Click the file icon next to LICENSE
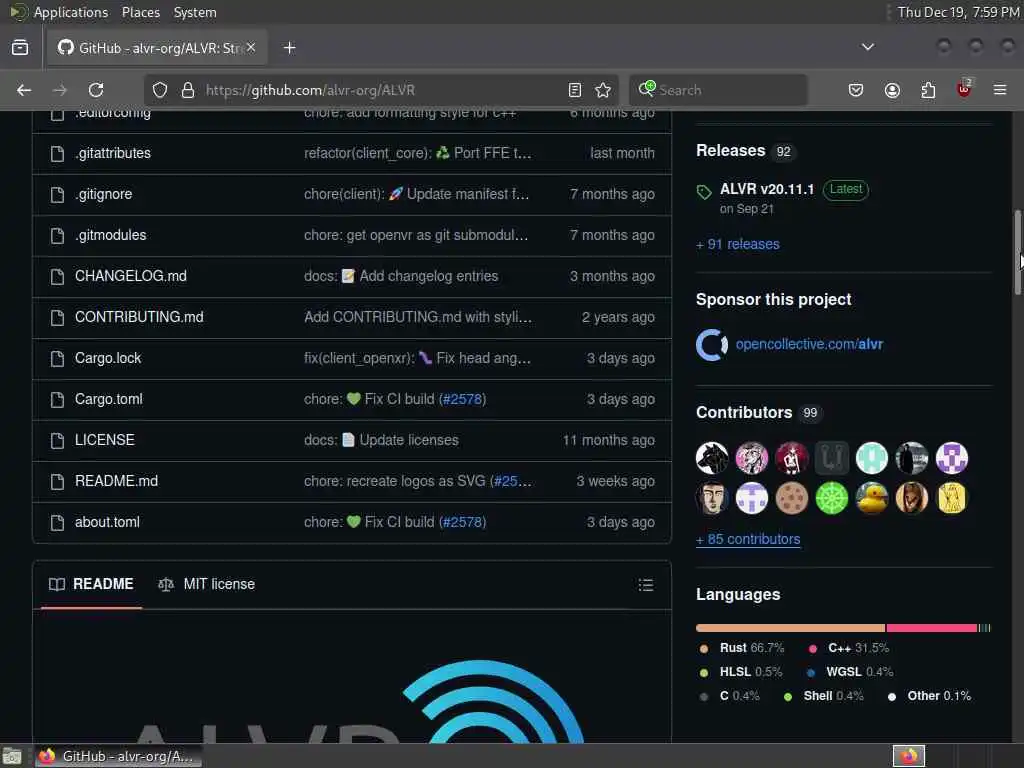Image resolution: width=1024 pixels, height=768 pixels. click(57, 441)
